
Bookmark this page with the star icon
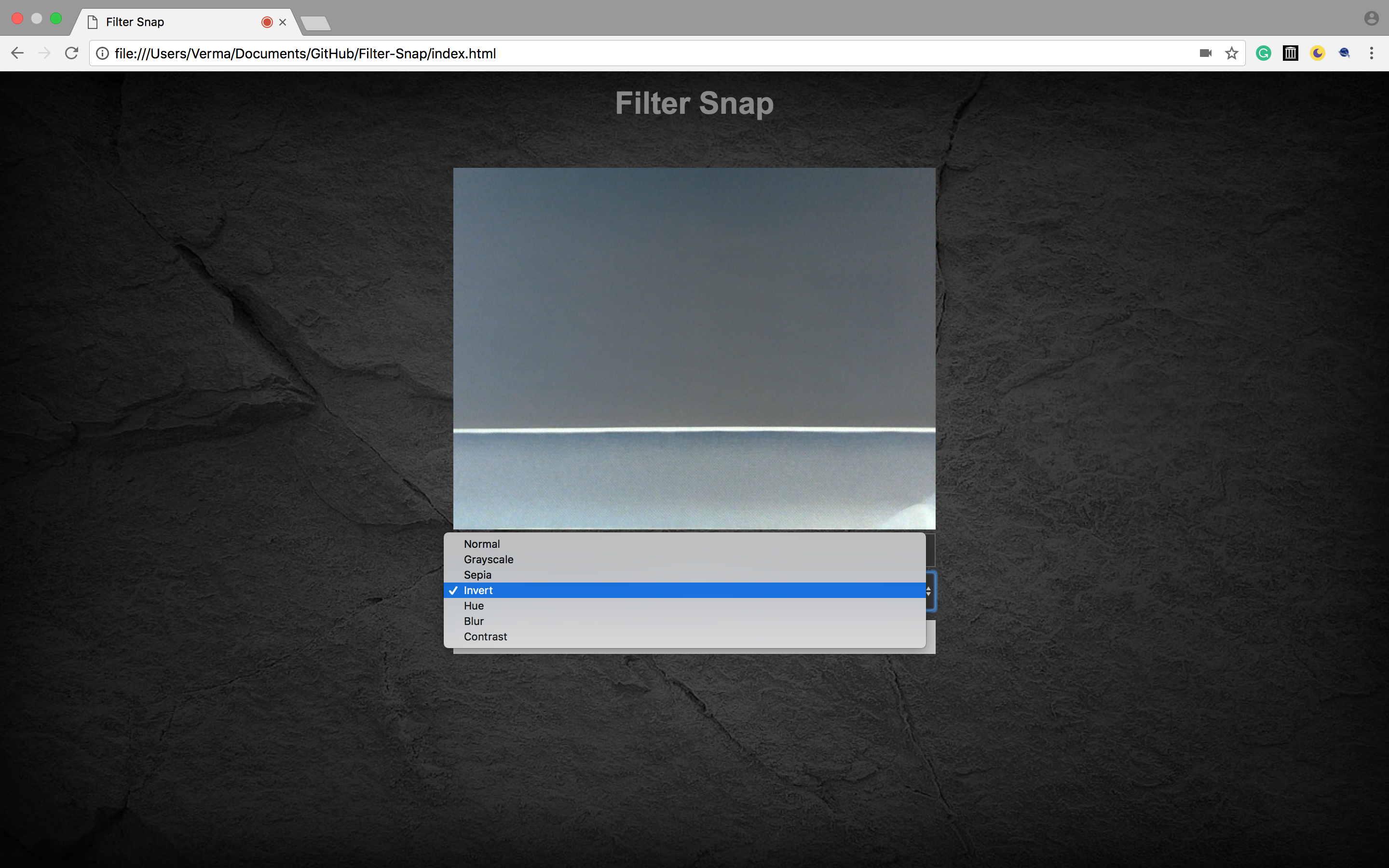click(x=1232, y=54)
